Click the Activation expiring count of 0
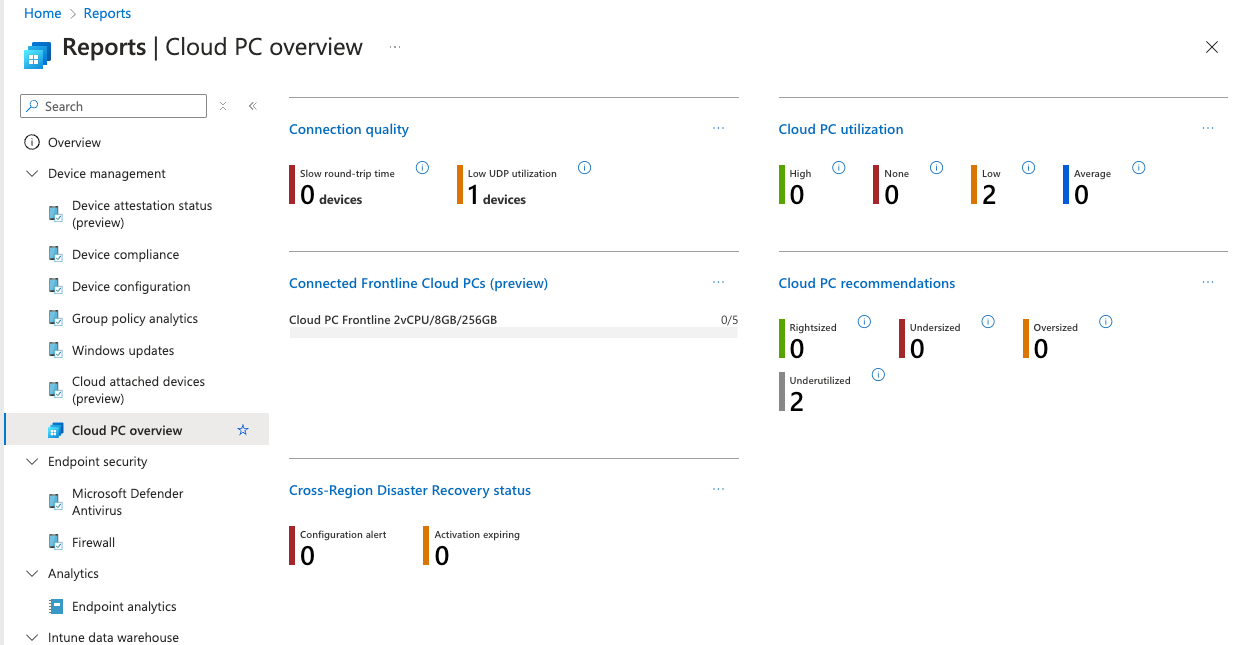 click(x=442, y=556)
